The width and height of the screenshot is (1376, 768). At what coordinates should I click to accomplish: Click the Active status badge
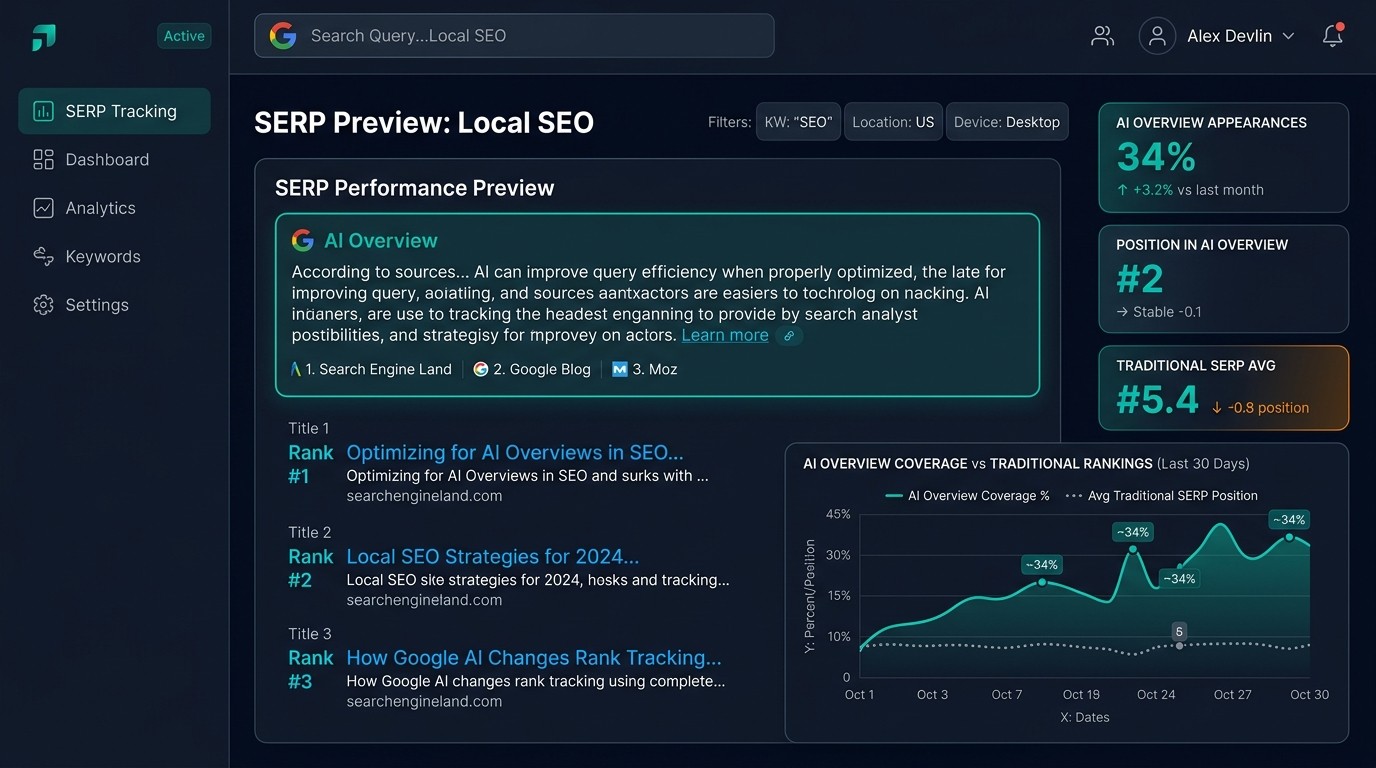click(184, 35)
